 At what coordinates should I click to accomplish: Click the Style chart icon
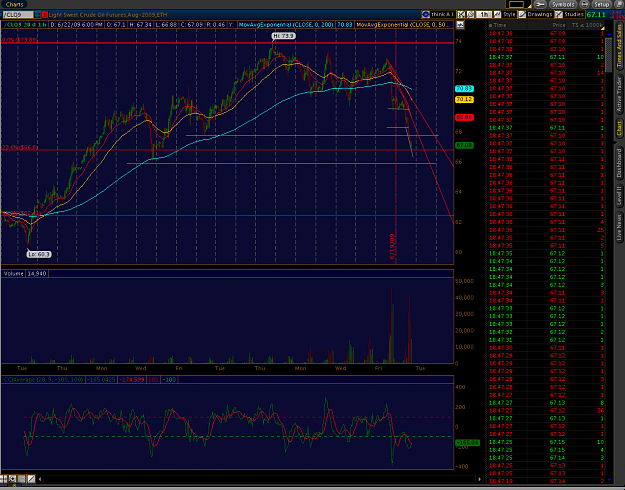click(497, 14)
